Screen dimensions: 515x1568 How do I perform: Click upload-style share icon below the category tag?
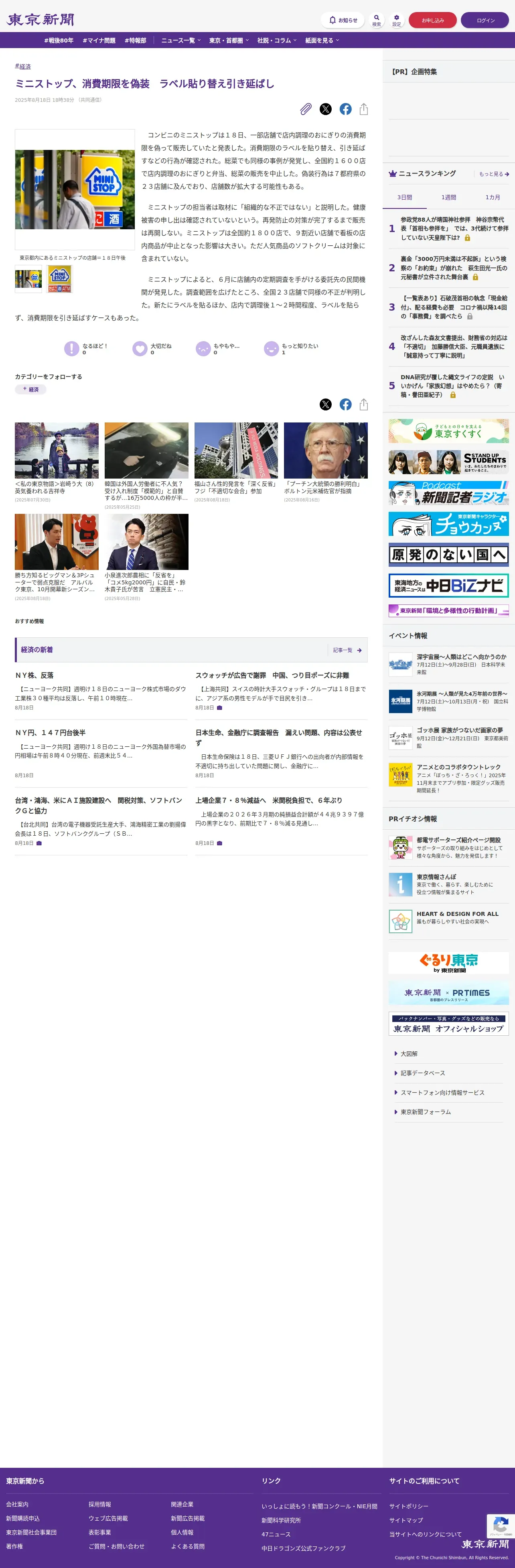tap(364, 404)
